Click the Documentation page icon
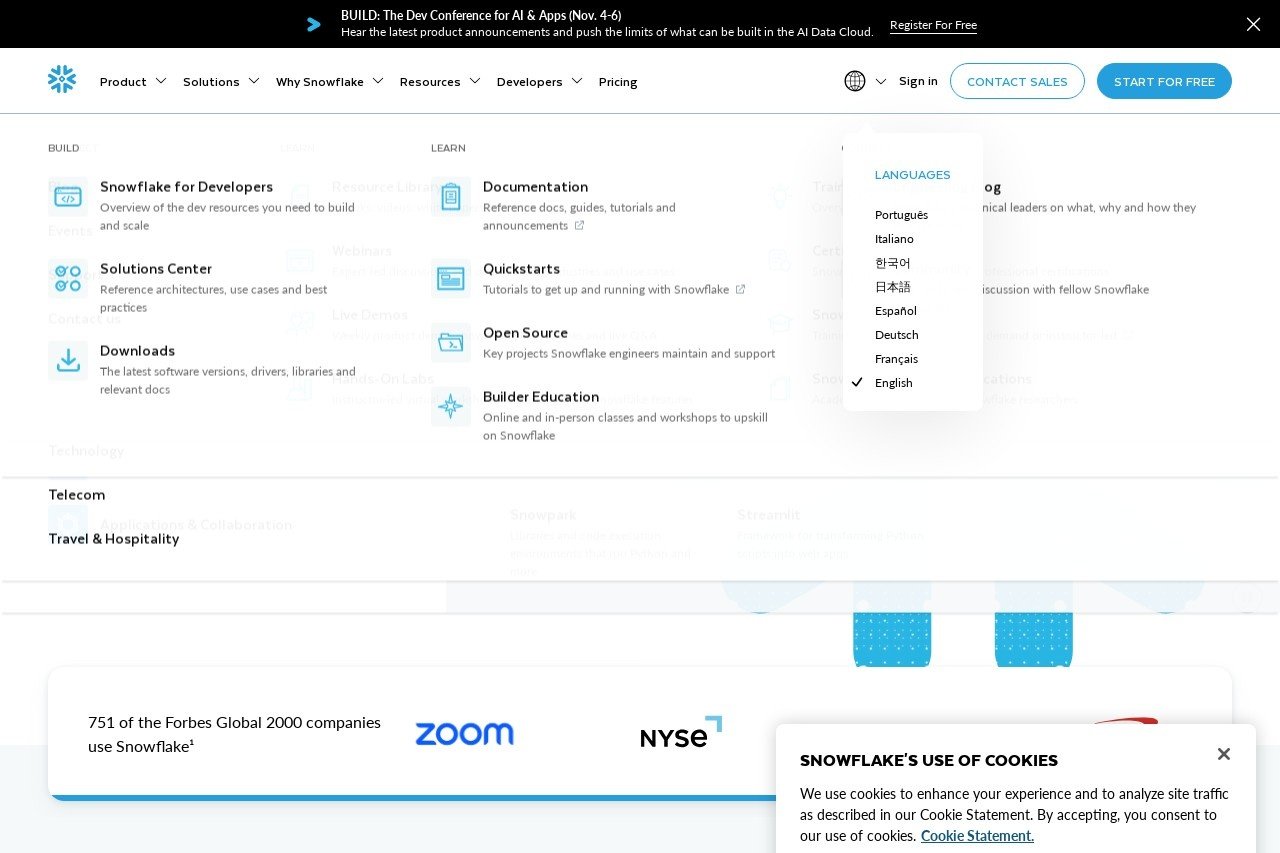Screen dimensions: 1280x853 (x=451, y=197)
